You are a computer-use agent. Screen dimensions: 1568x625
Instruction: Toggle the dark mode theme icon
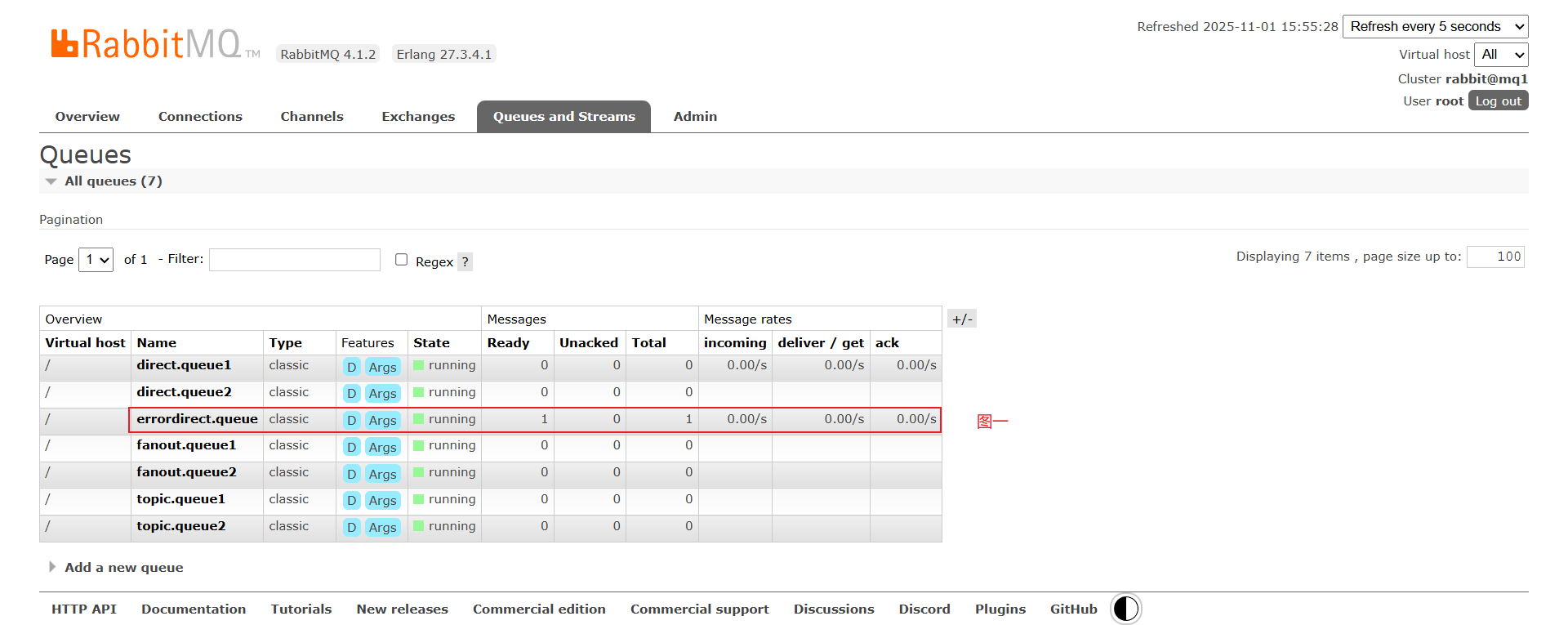[1125, 609]
